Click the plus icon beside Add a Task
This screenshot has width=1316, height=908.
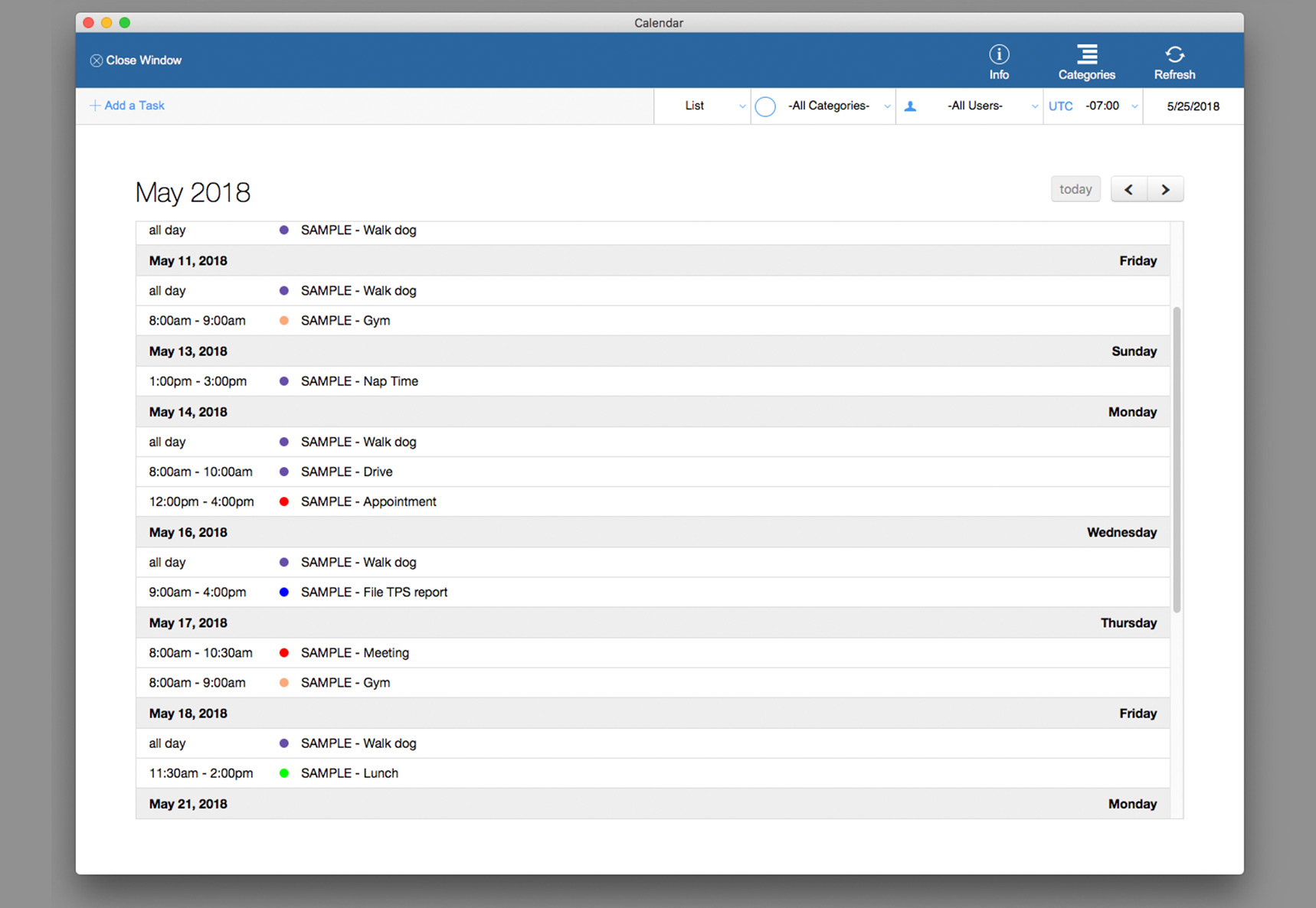pos(95,106)
